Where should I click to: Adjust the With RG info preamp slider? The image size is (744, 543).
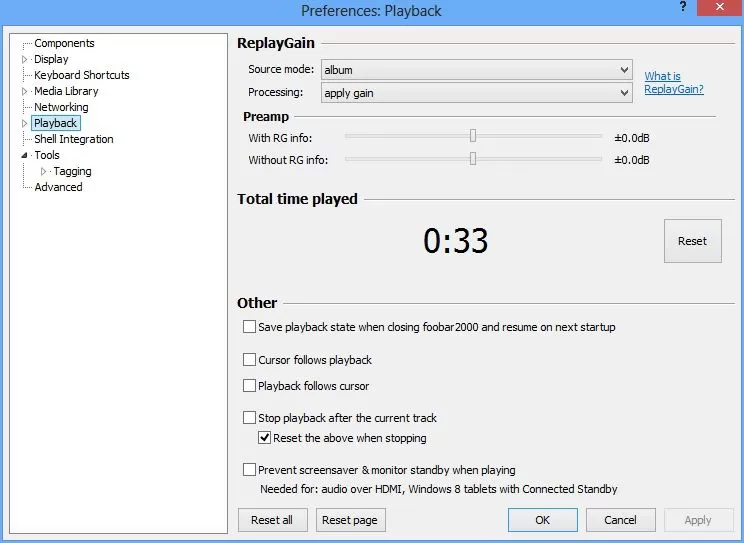click(x=473, y=136)
